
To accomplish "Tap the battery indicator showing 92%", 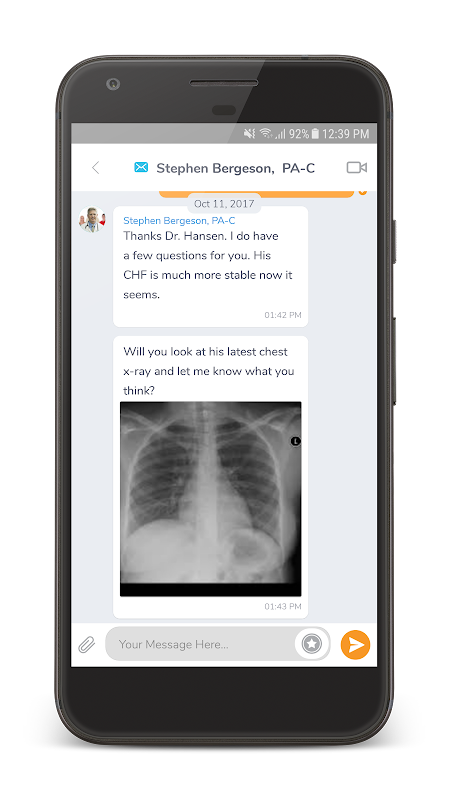I will pyautogui.click(x=315, y=134).
